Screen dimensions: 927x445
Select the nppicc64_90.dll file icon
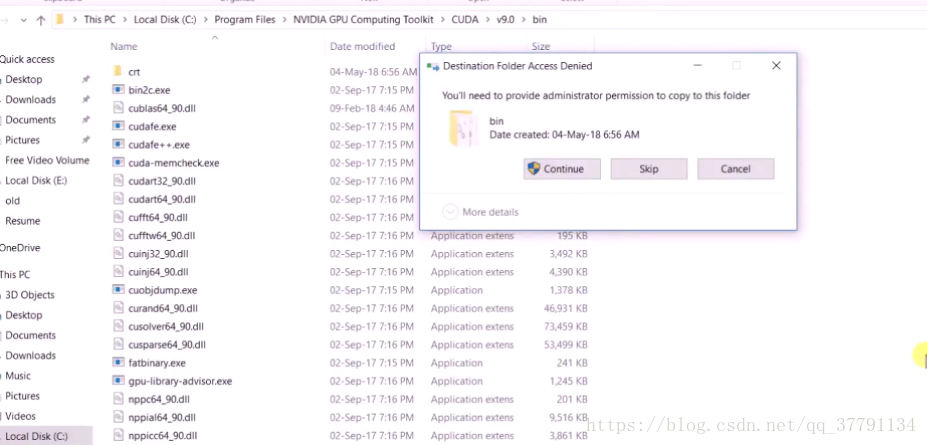tap(118, 436)
